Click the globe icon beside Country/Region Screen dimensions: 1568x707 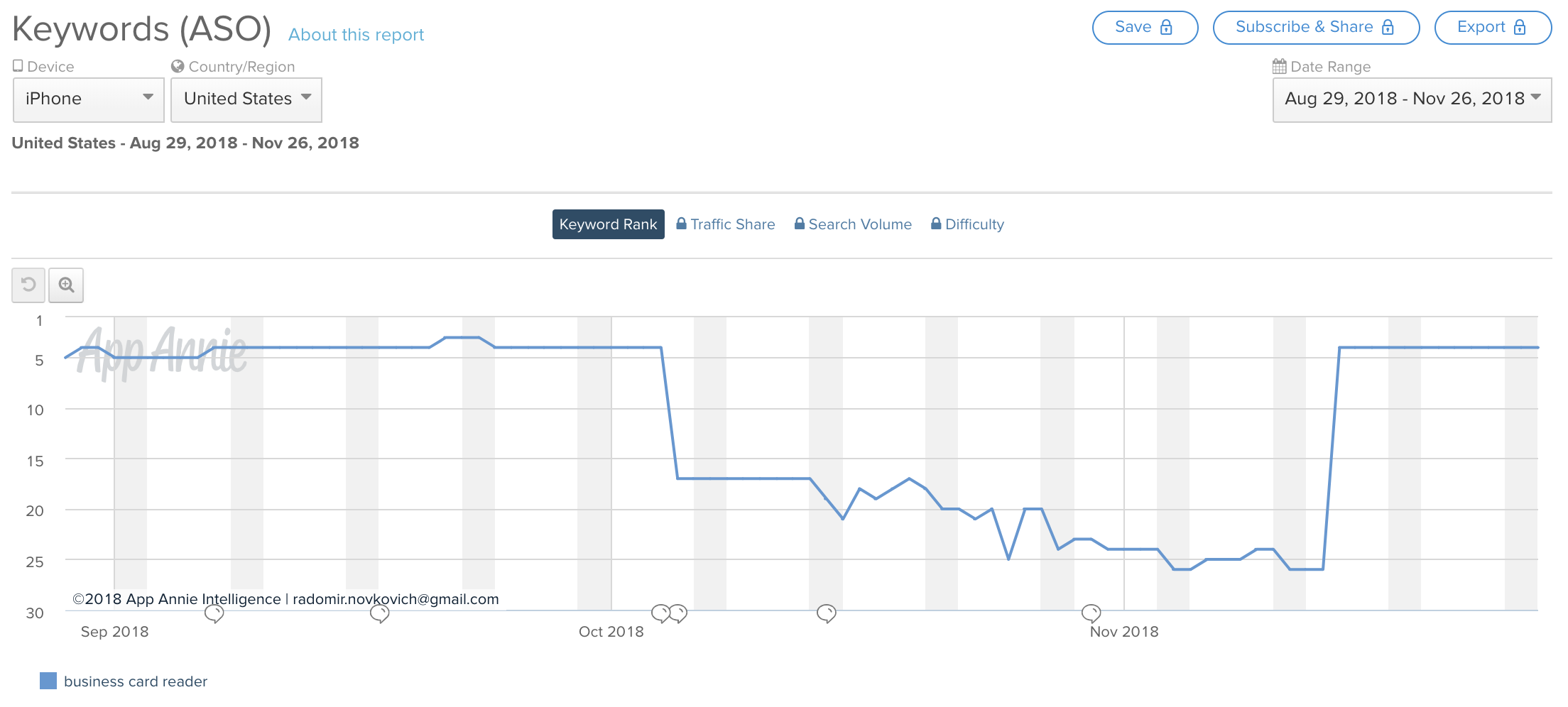click(178, 66)
